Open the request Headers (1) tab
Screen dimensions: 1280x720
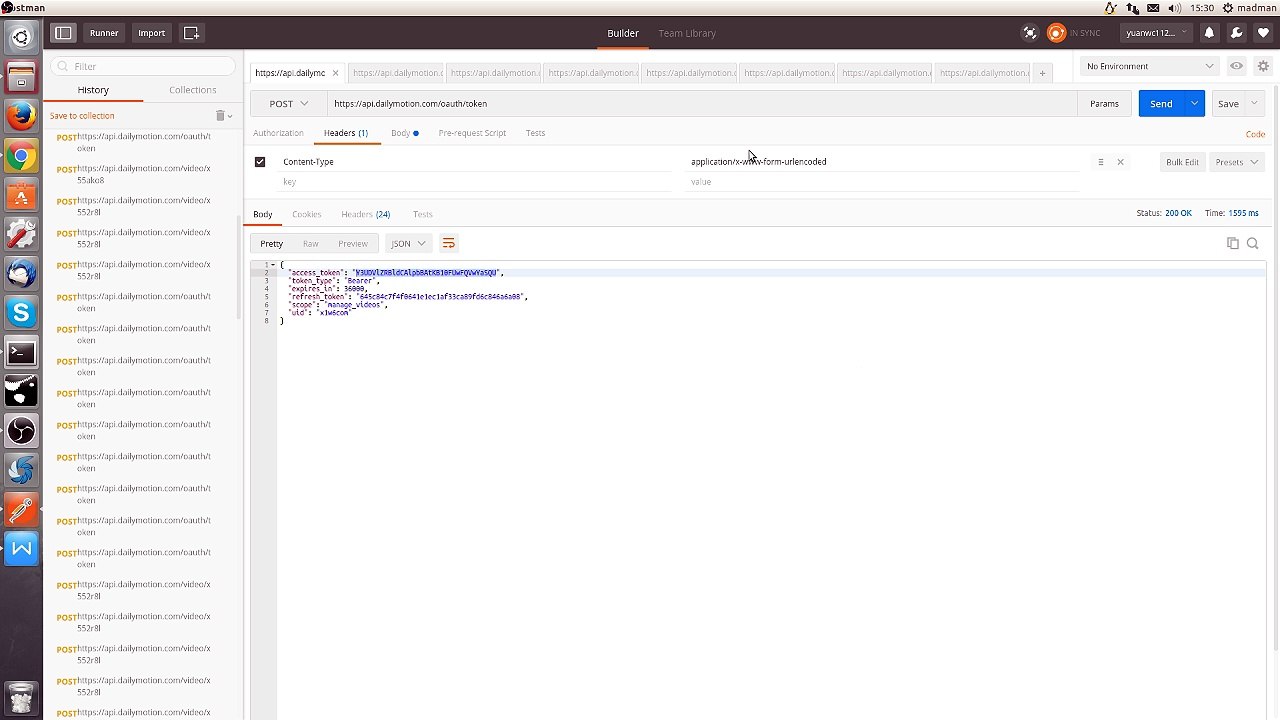(x=346, y=133)
